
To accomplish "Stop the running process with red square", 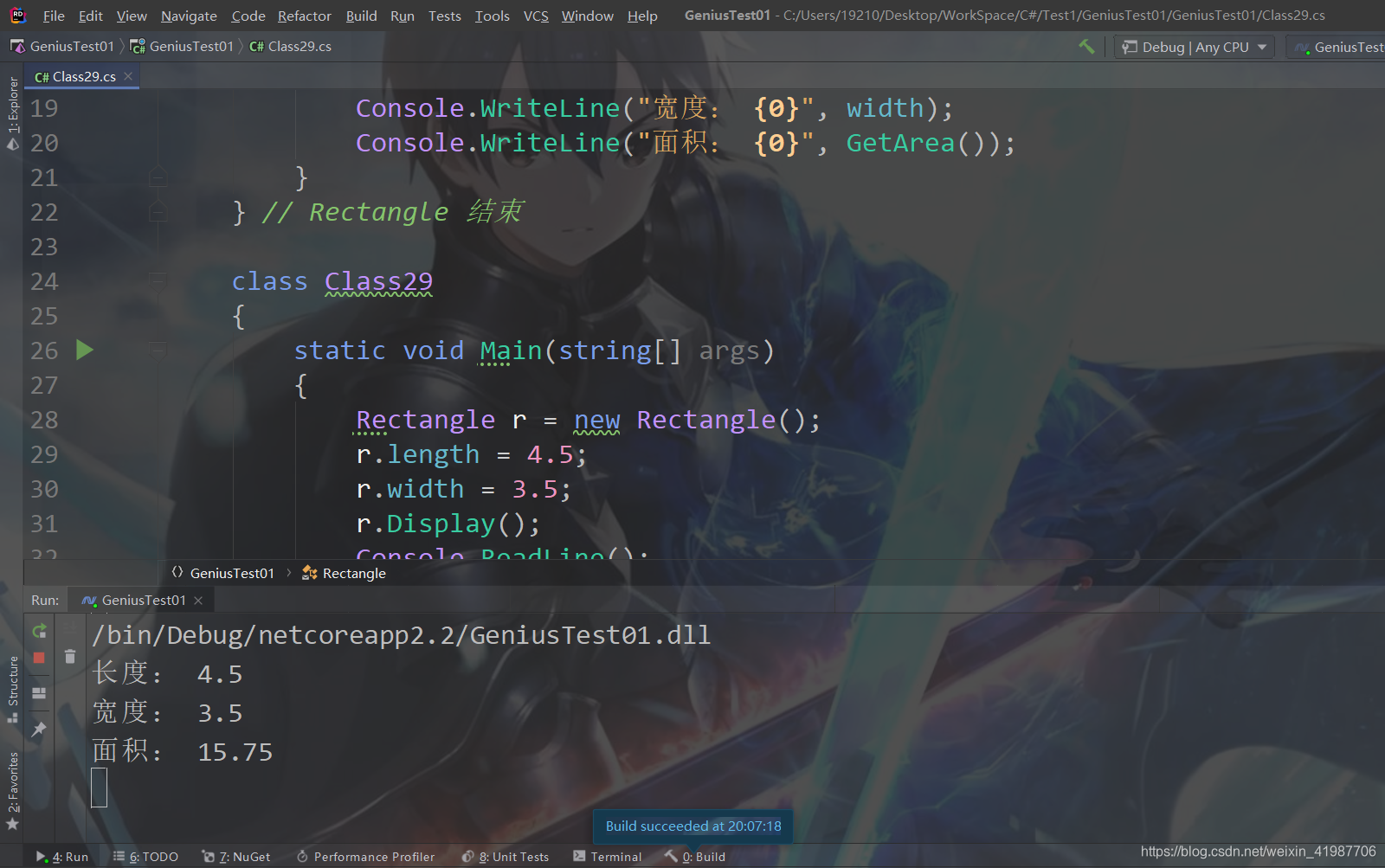I will 39,658.
